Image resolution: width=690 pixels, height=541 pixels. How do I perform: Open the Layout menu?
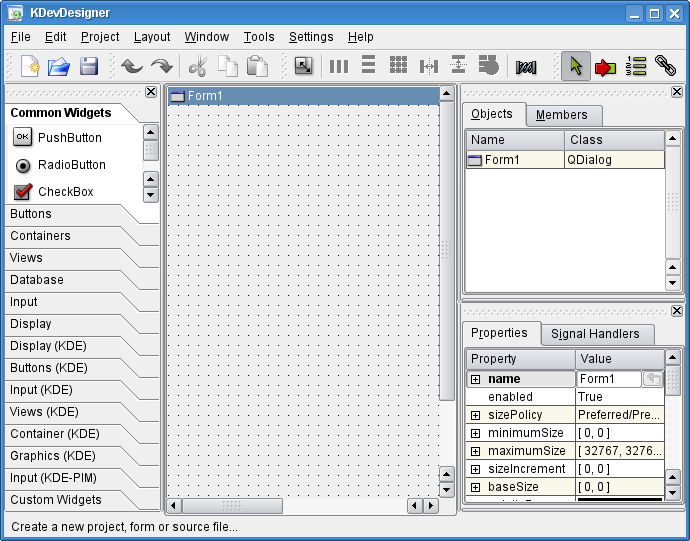pos(152,37)
